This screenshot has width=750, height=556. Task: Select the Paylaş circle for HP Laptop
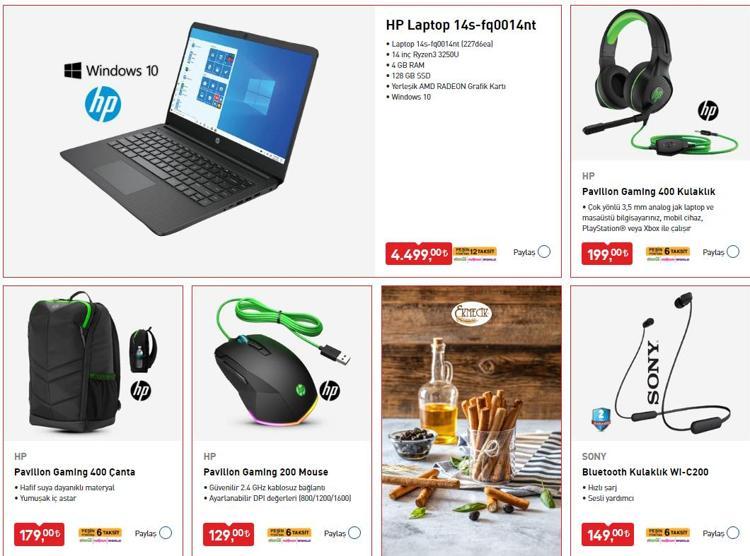544,252
